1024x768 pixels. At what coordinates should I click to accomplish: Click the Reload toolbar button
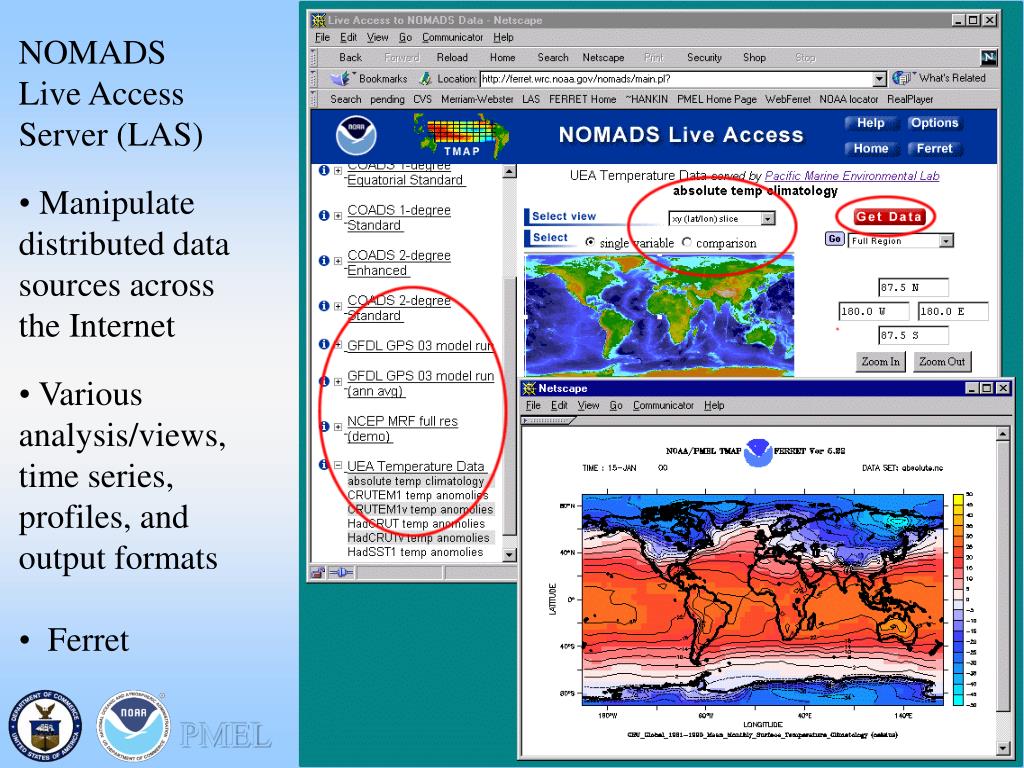452,57
